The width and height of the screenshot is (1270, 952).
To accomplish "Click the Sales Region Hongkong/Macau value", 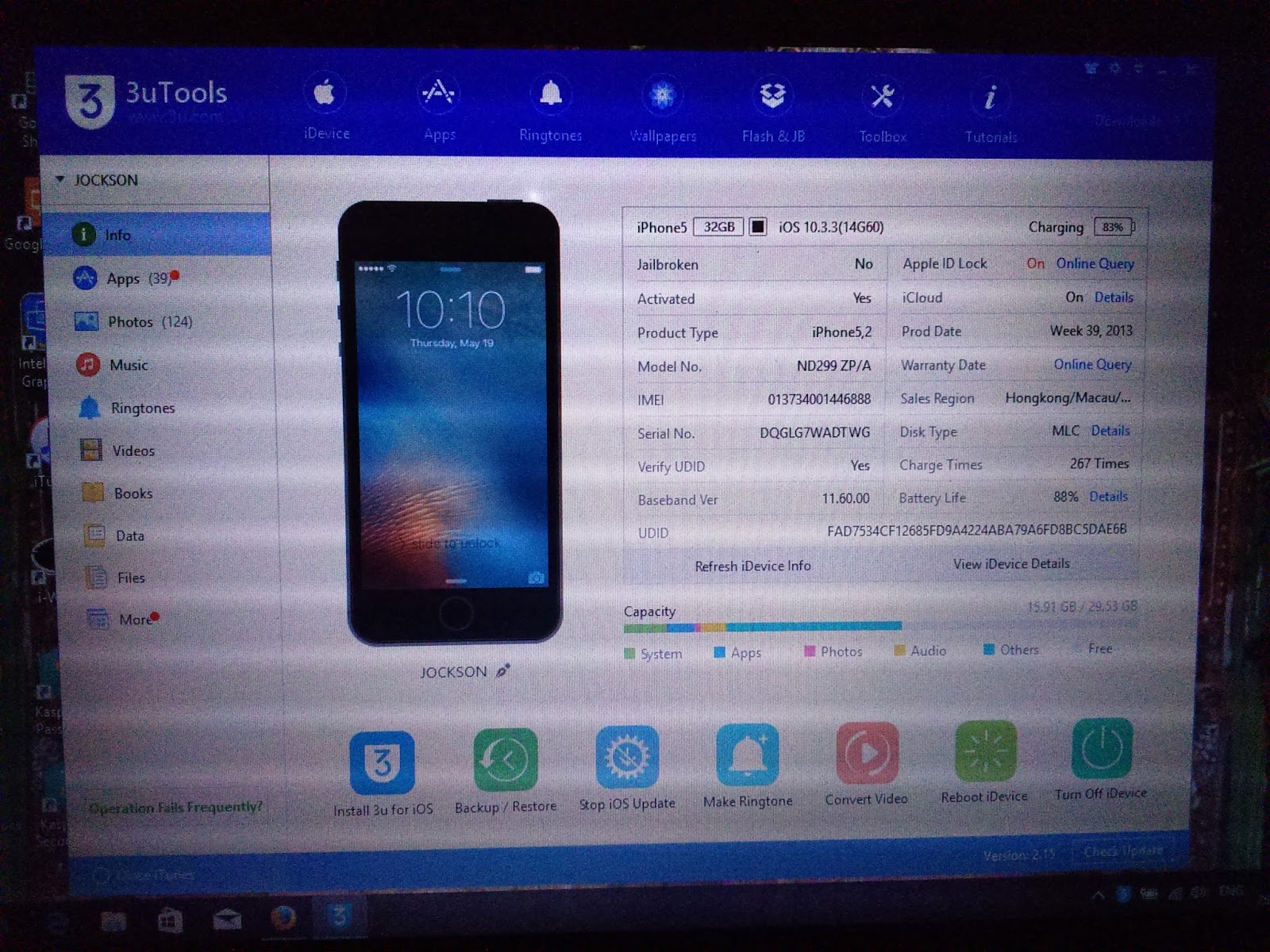I will point(1068,397).
